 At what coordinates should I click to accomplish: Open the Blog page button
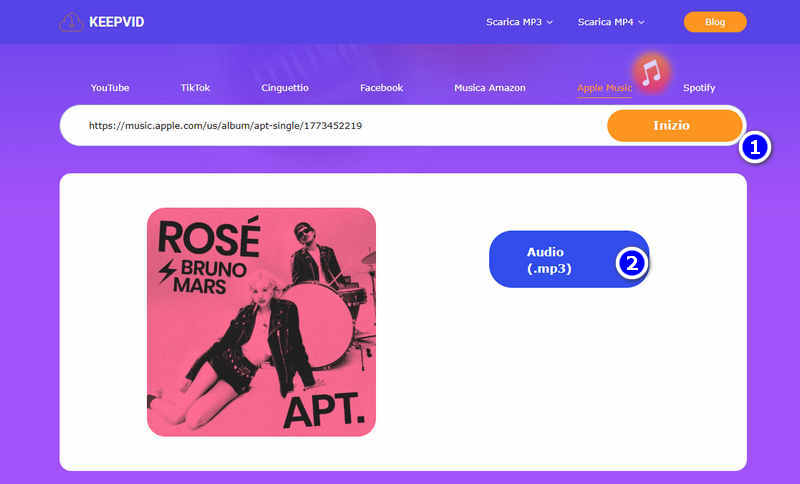pos(715,22)
